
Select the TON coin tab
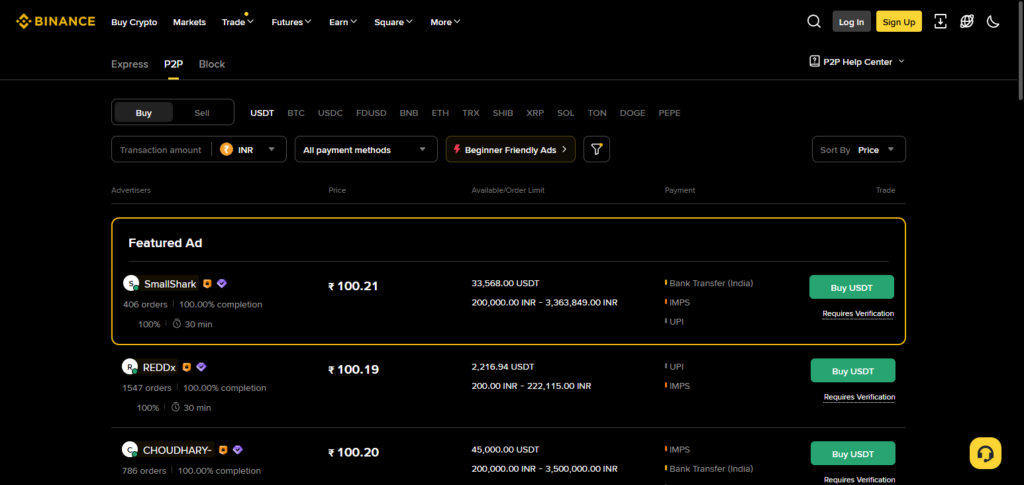point(597,113)
